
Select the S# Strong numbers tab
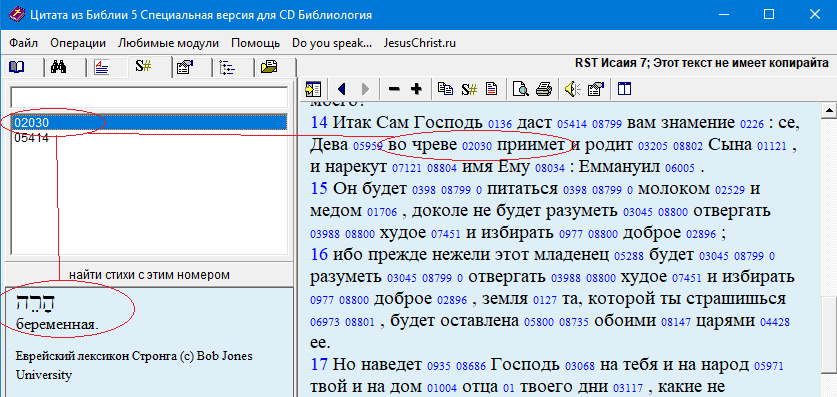143,67
